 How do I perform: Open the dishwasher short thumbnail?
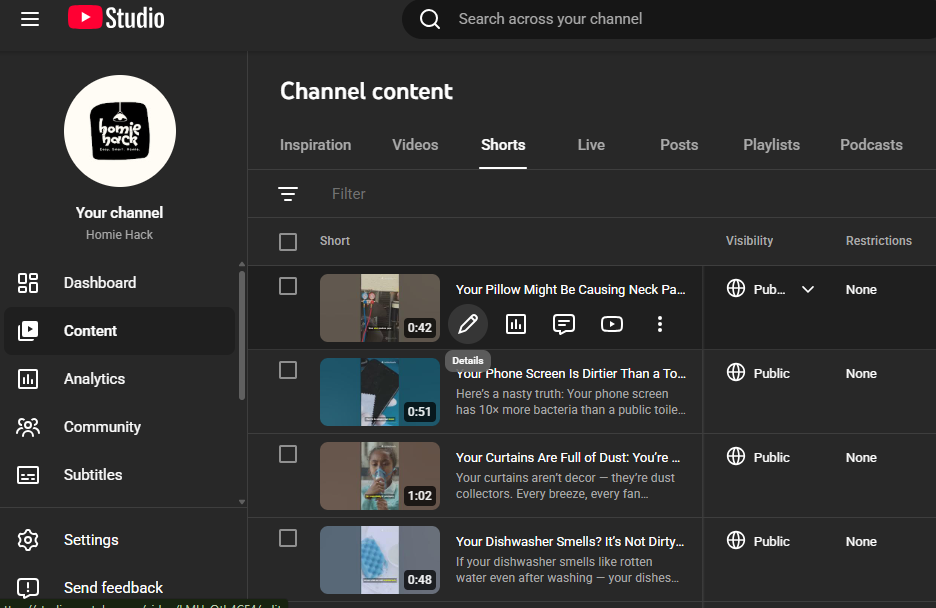click(380, 560)
